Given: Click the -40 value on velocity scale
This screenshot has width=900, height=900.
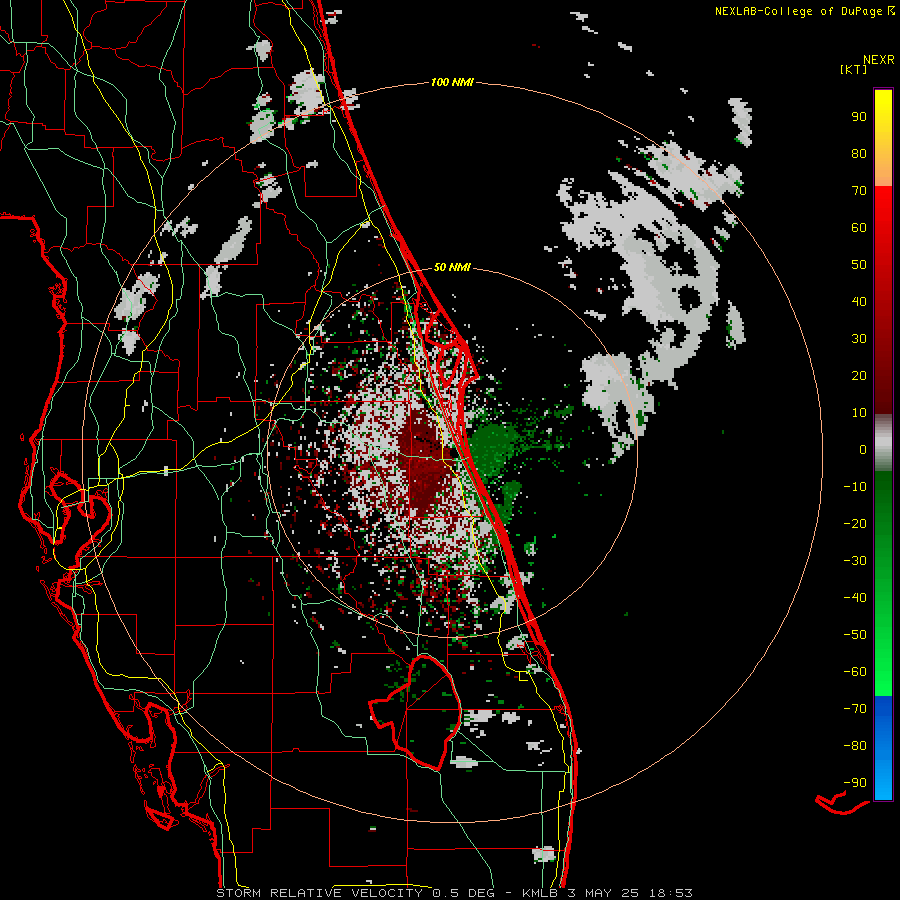Looking at the screenshot, I should coord(855,598).
